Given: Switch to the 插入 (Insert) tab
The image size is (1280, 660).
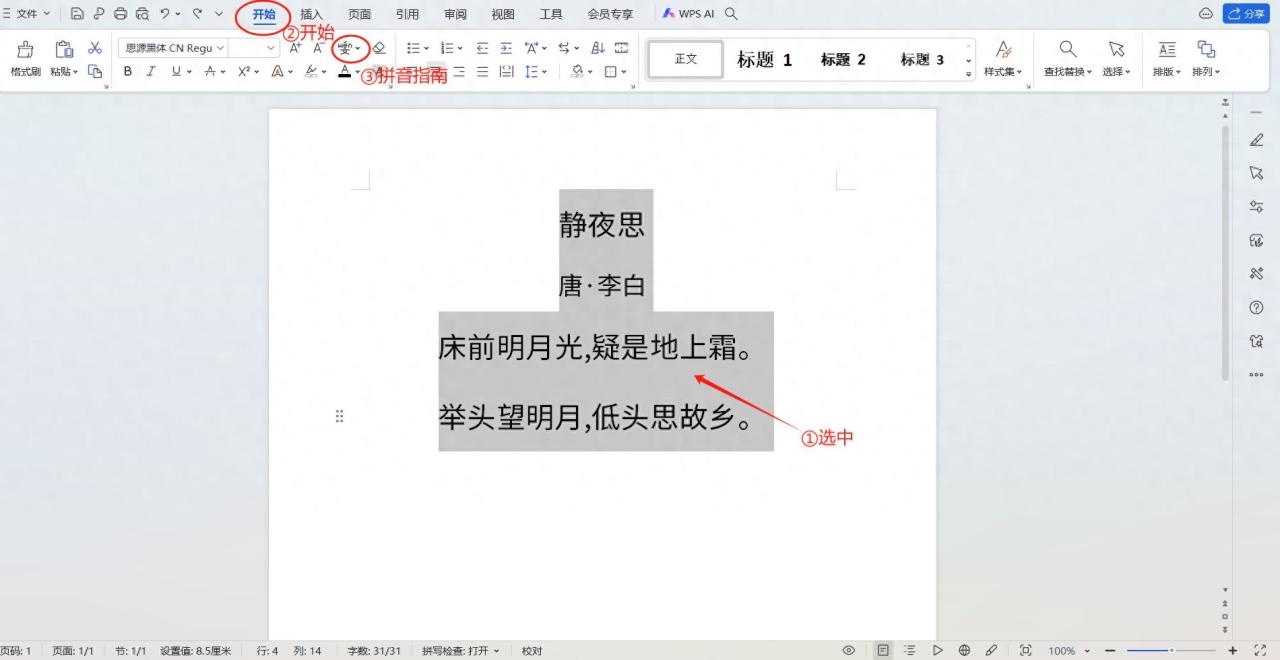Looking at the screenshot, I should (x=312, y=14).
